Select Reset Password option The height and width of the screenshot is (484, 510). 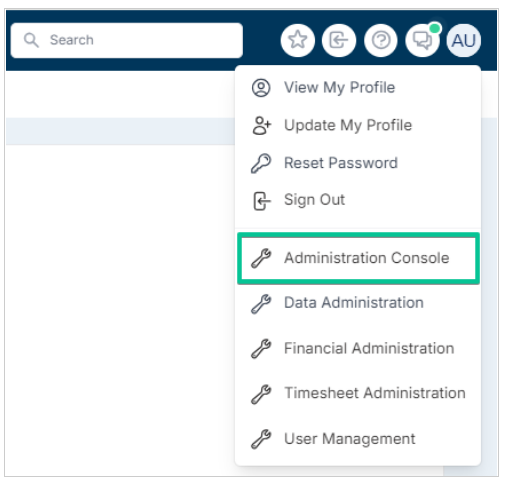(358, 163)
